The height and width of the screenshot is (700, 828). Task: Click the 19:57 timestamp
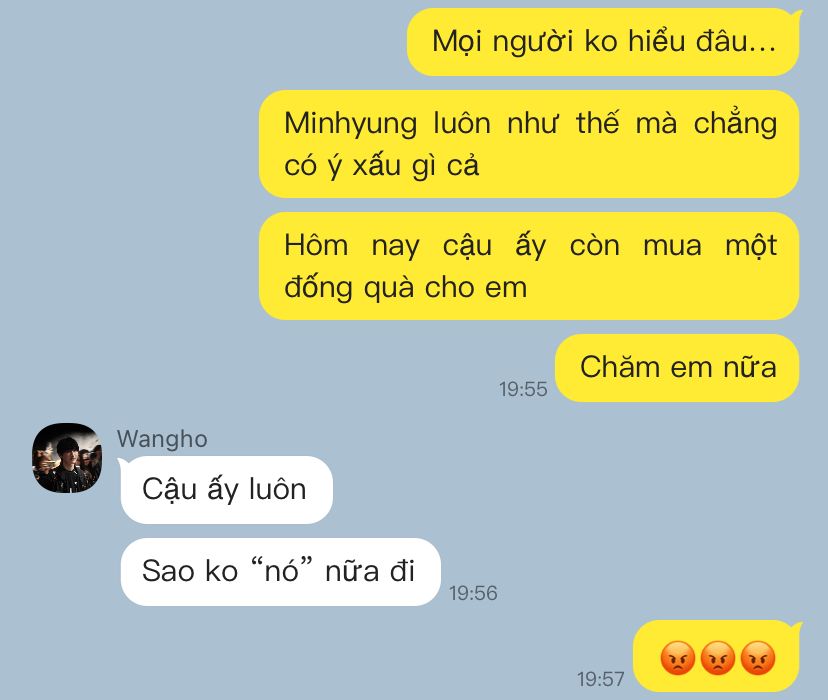[x=600, y=679]
